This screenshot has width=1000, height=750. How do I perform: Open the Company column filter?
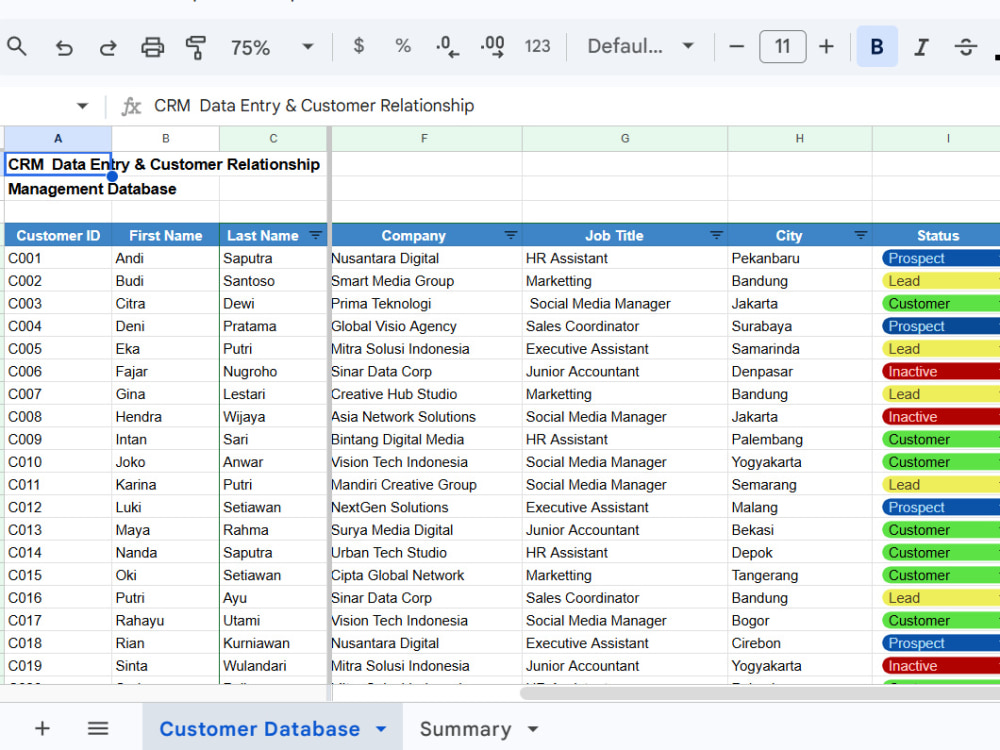coord(510,235)
